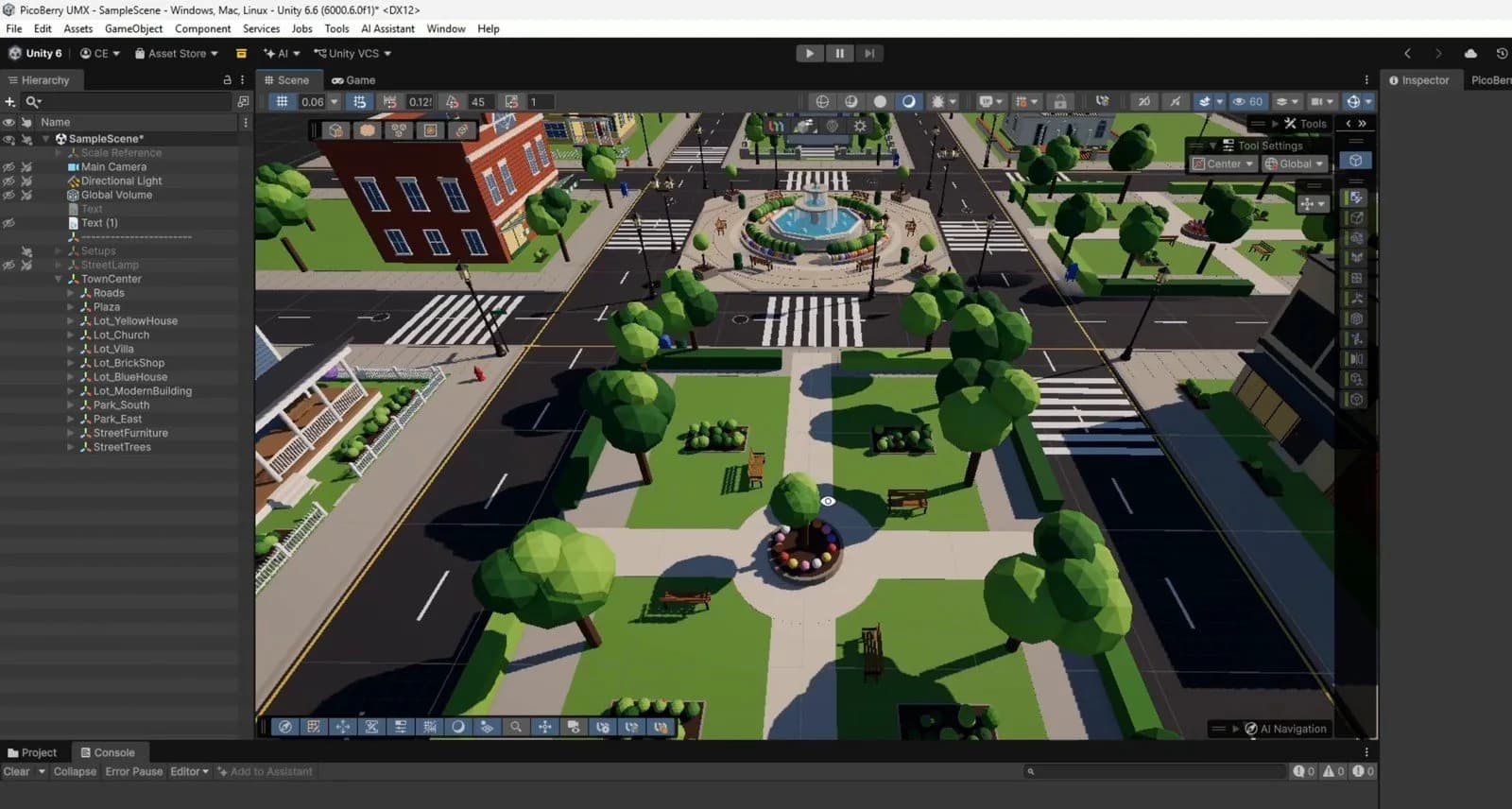
Task: Open the history clock icon at top right
Action: [x=1502, y=54]
